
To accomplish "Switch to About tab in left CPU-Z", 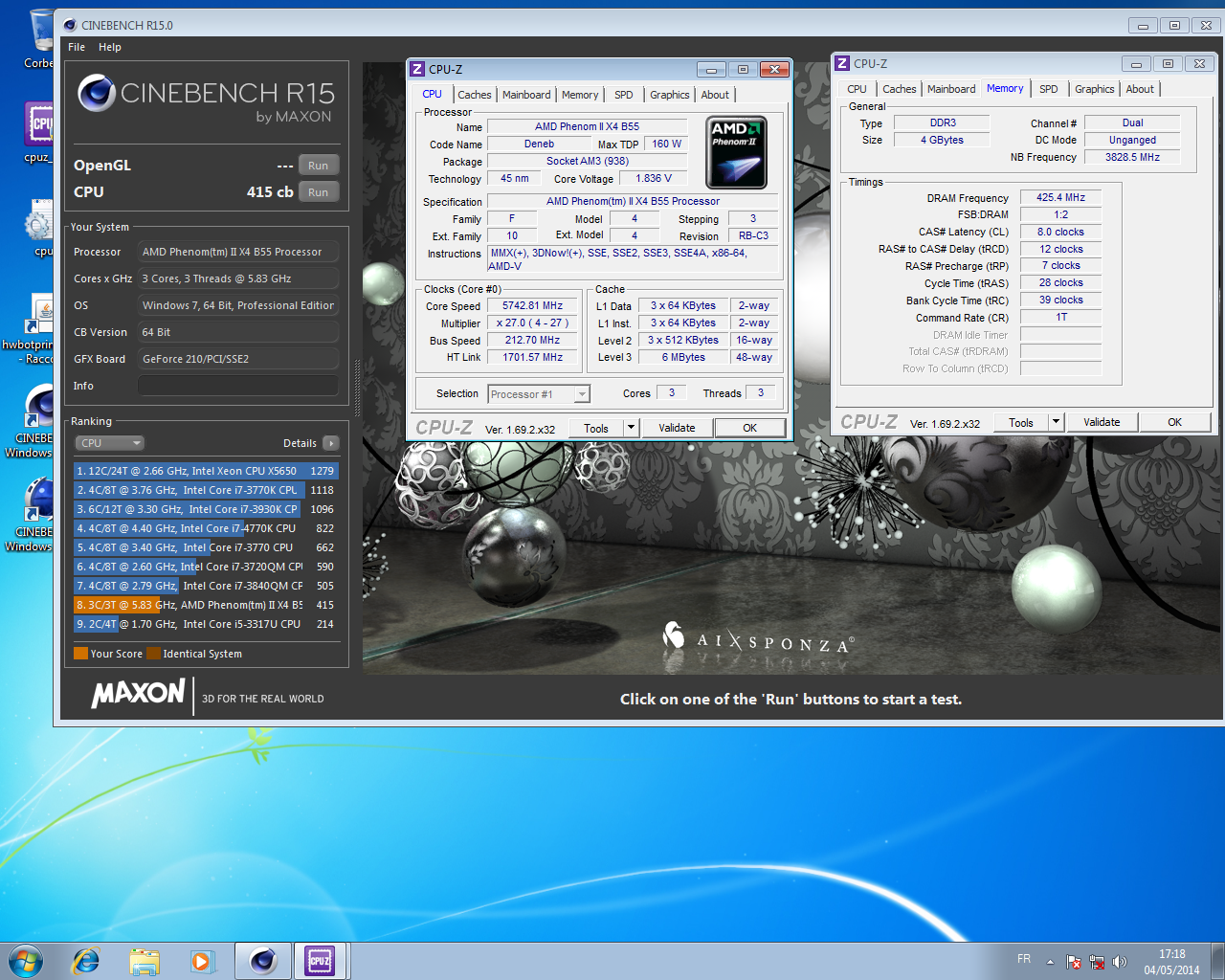I will click(715, 95).
